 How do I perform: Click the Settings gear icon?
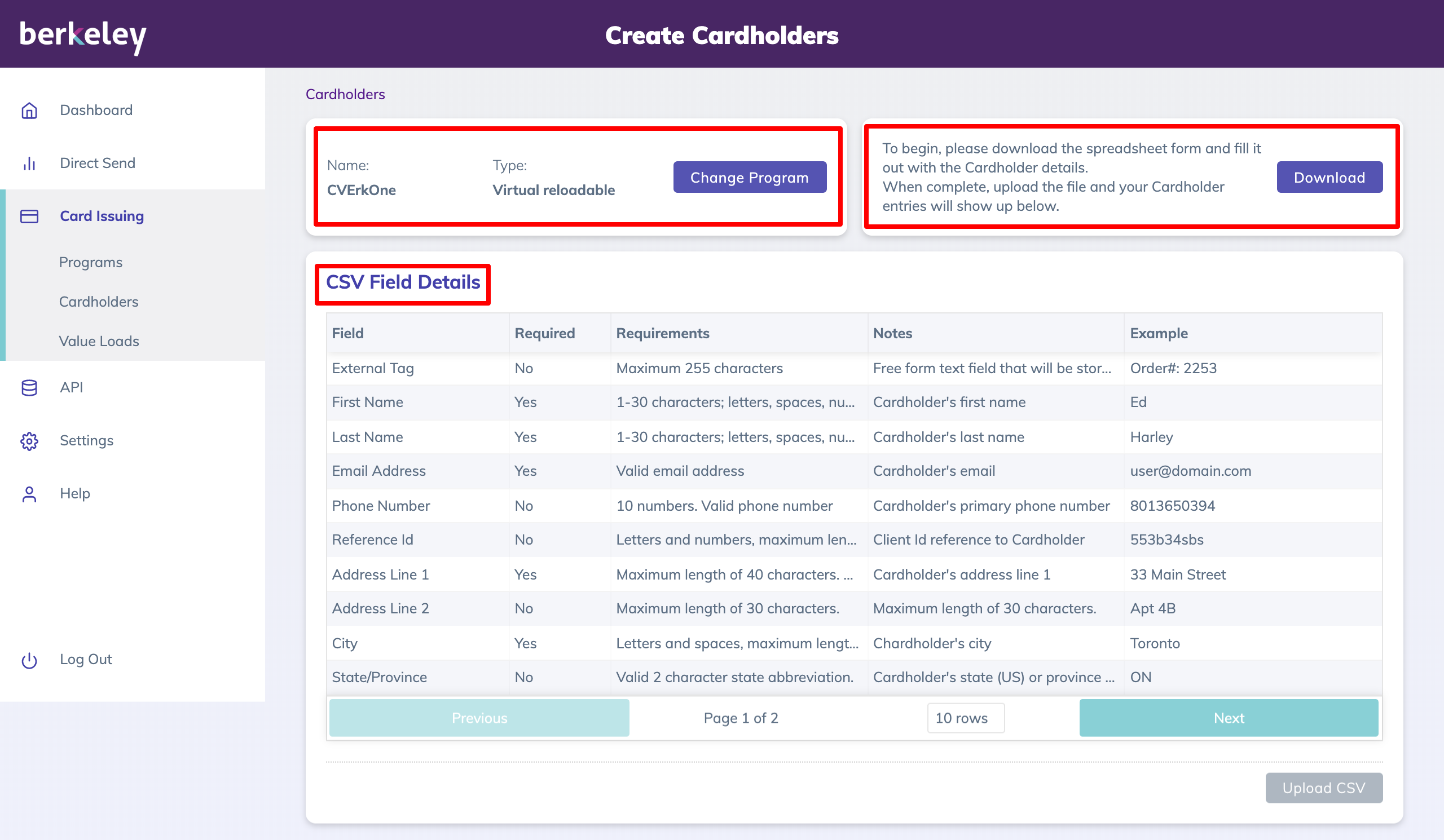29,440
